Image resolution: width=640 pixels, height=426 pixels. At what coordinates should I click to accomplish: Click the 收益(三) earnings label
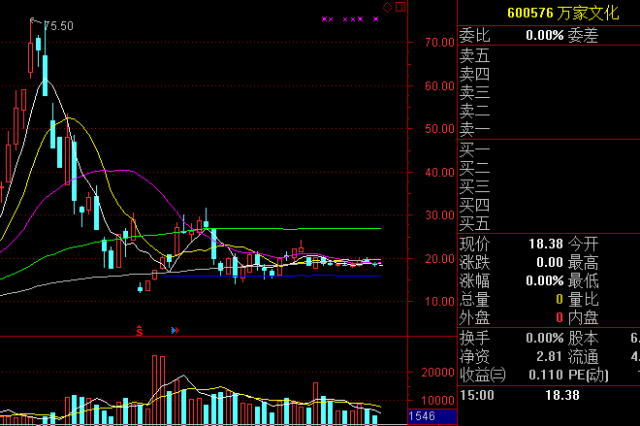(483, 374)
